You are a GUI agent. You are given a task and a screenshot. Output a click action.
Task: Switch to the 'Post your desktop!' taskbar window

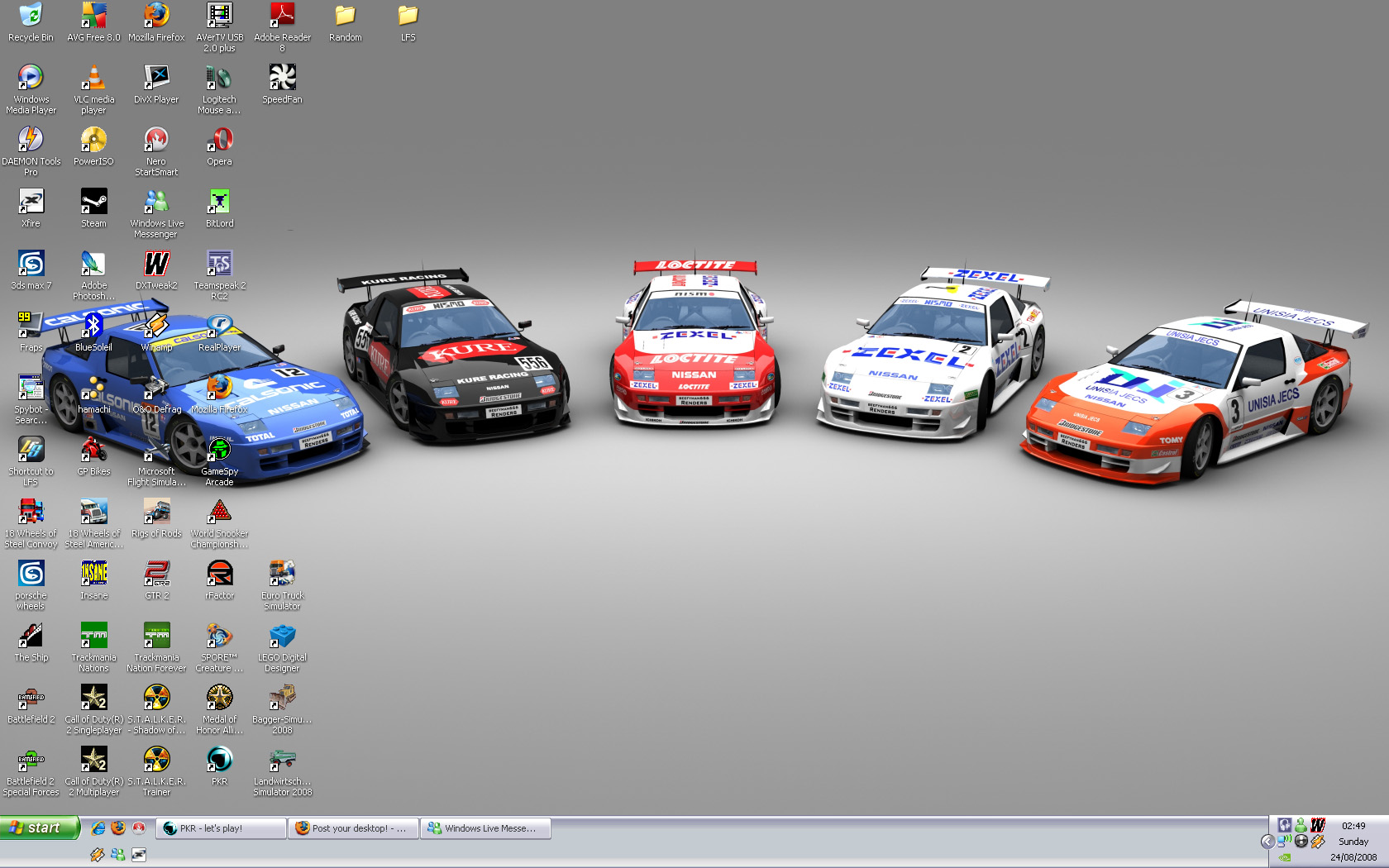tap(353, 828)
